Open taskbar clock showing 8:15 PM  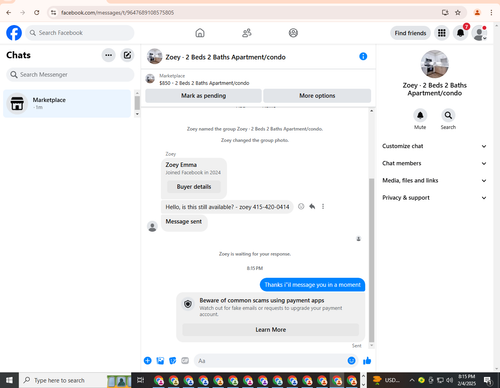click(x=467, y=380)
